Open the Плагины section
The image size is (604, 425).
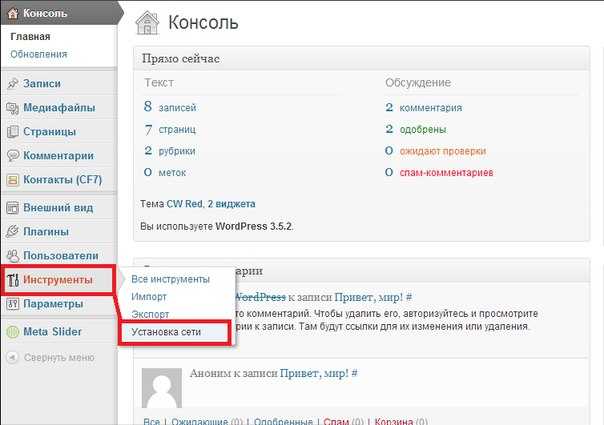(46, 232)
